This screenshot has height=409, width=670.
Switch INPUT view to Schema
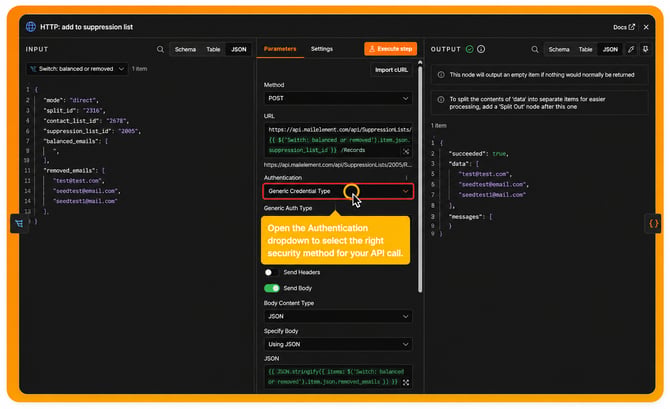[x=185, y=49]
